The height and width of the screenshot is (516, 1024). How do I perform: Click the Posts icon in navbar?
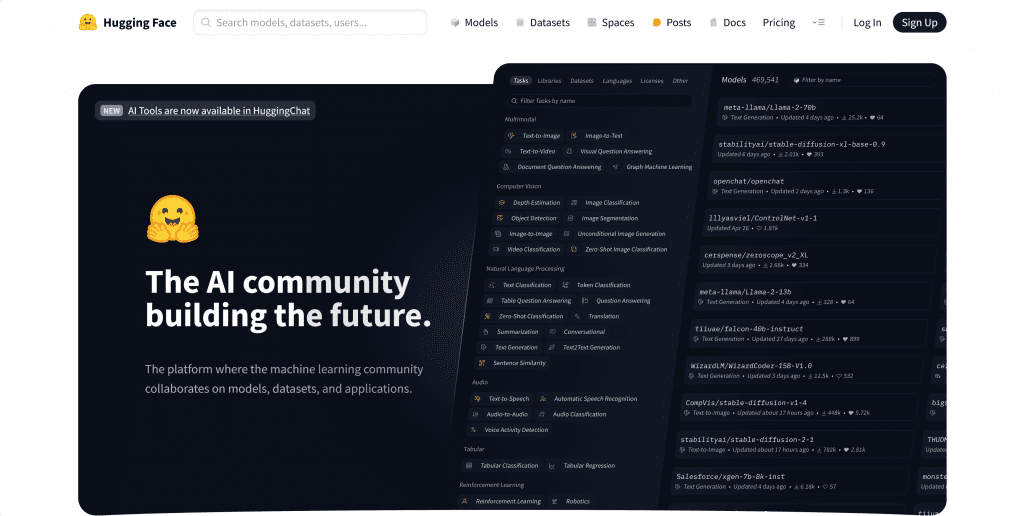tap(657, 23)
